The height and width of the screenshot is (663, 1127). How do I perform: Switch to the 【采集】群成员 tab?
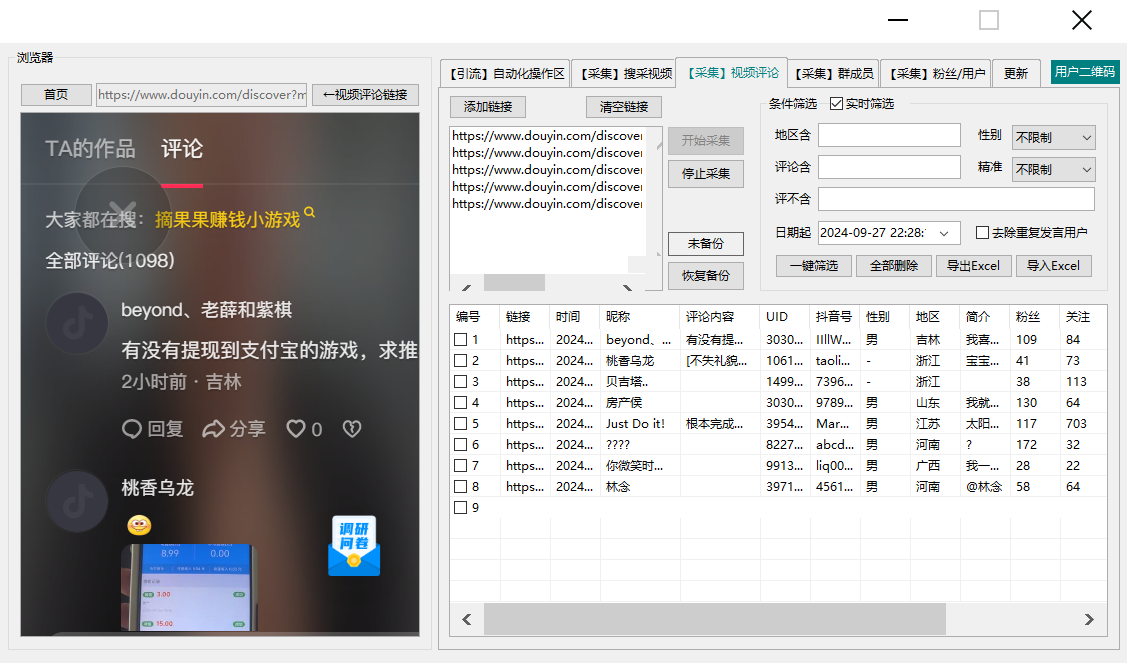(x=834, y=72)
